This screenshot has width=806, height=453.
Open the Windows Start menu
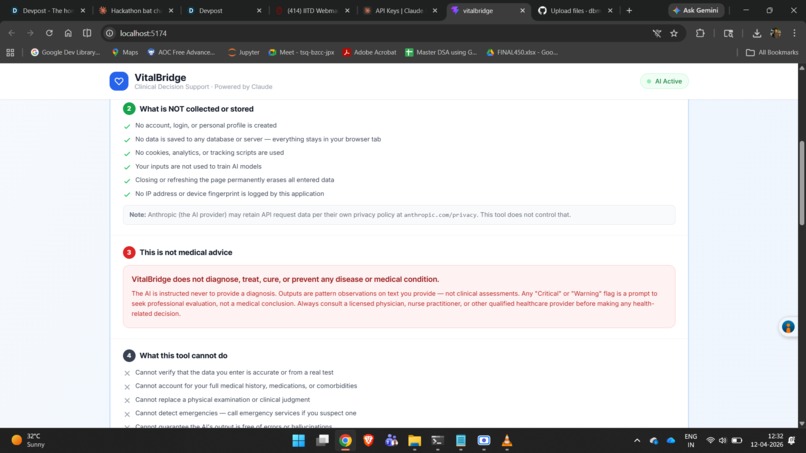point(299,441)
